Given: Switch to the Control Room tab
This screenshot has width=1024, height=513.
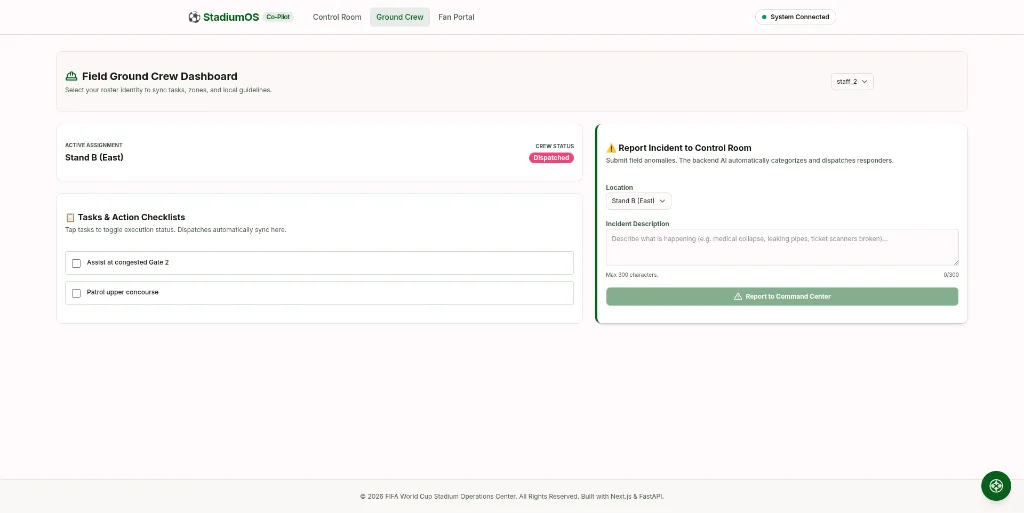Looking at the screenshot, I should [337, 17].
